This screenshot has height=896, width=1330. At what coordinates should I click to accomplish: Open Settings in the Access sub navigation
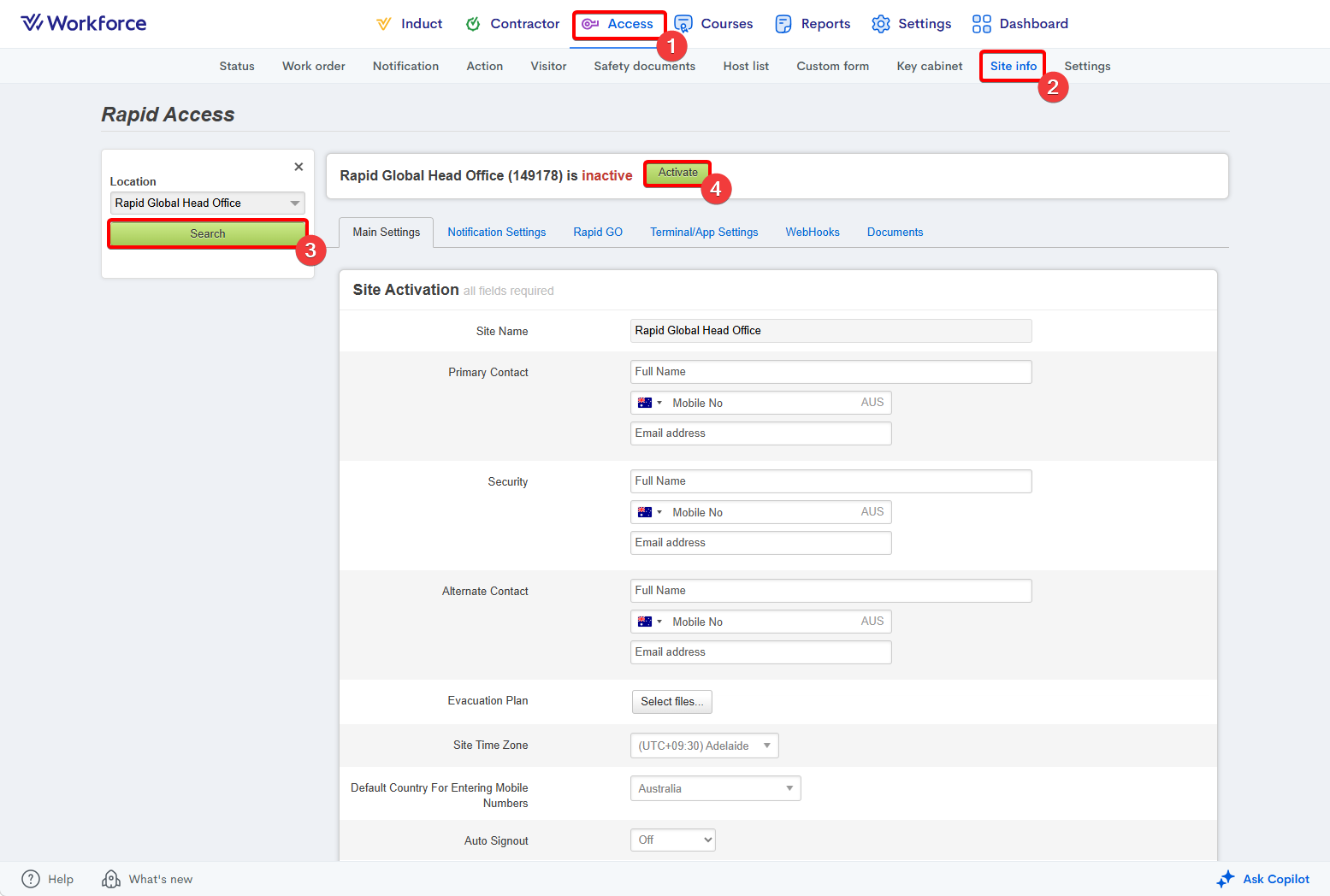tap(1088, 66)
